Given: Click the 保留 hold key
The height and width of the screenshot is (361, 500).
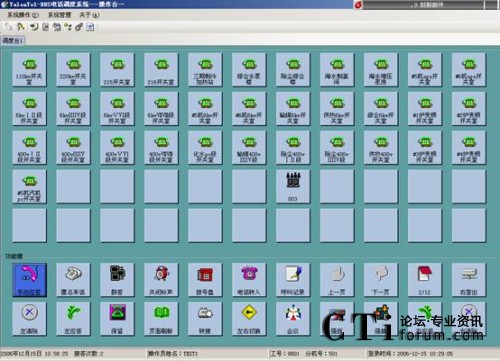Looking at the screenshot, I should tap(117, 319).
